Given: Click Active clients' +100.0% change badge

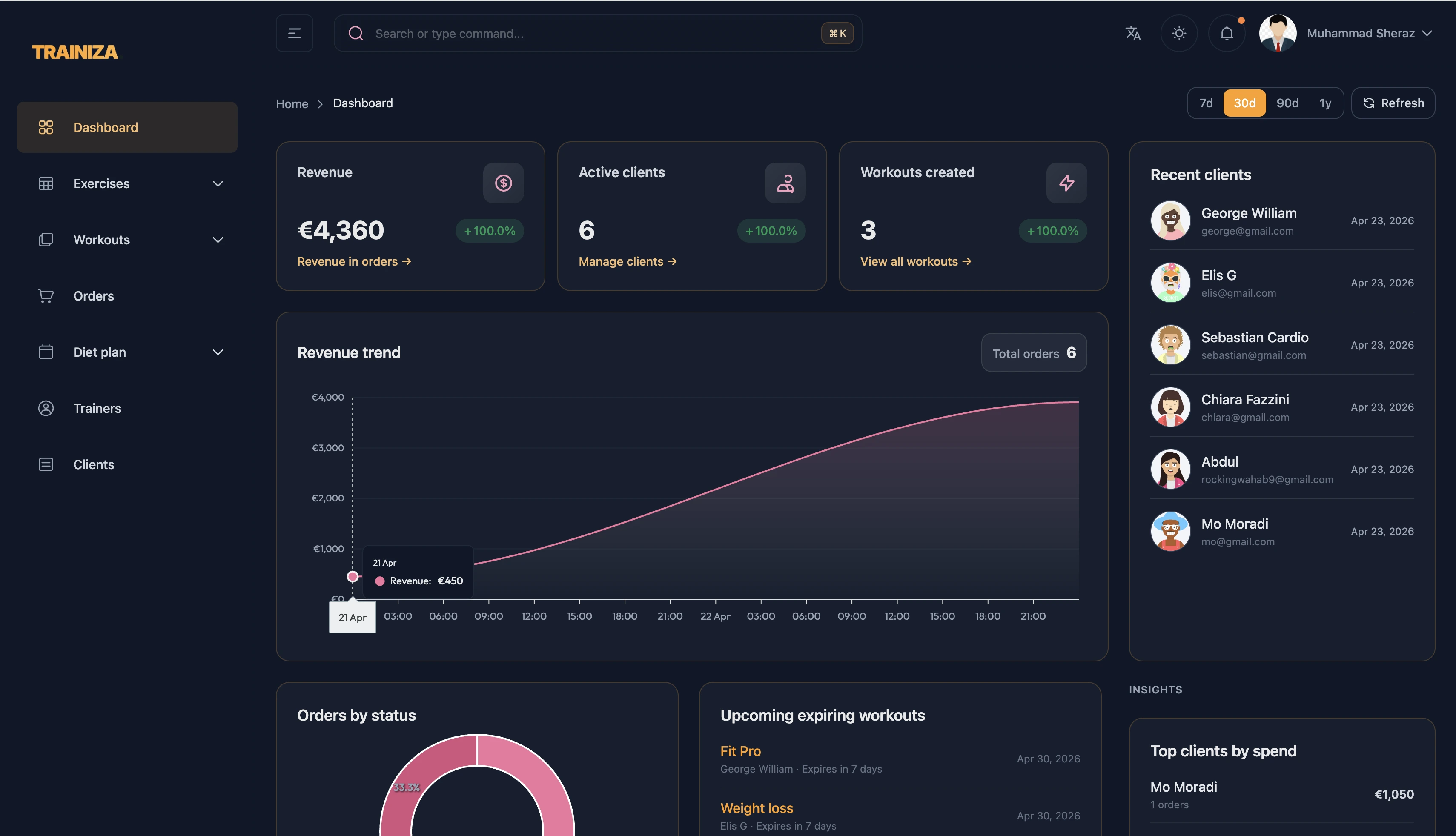Looking at the screenshot, I should pyautogui.click(x=771, y=231).
